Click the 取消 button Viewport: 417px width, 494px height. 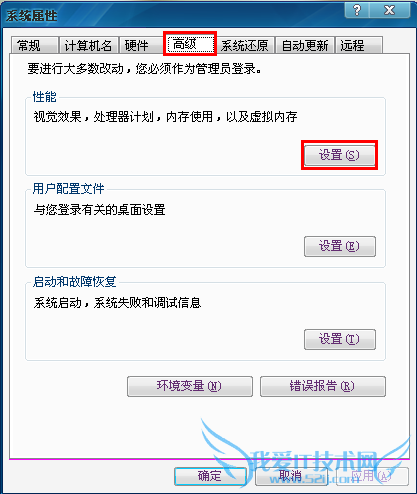291,476
